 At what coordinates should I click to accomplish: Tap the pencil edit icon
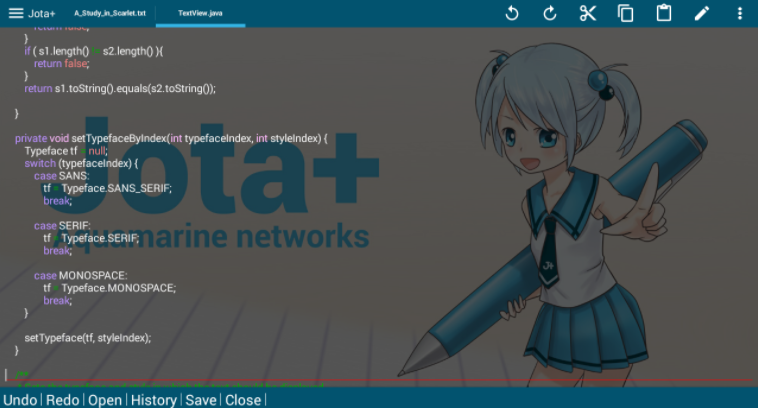[702, 13]
